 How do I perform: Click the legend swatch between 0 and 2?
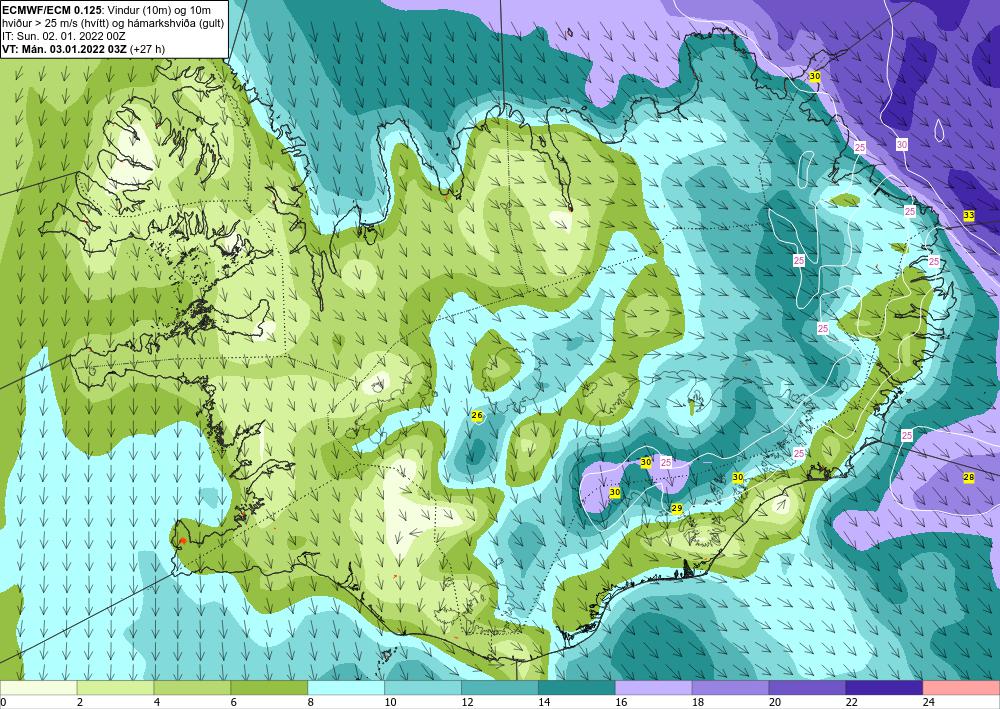click(38, 688)
